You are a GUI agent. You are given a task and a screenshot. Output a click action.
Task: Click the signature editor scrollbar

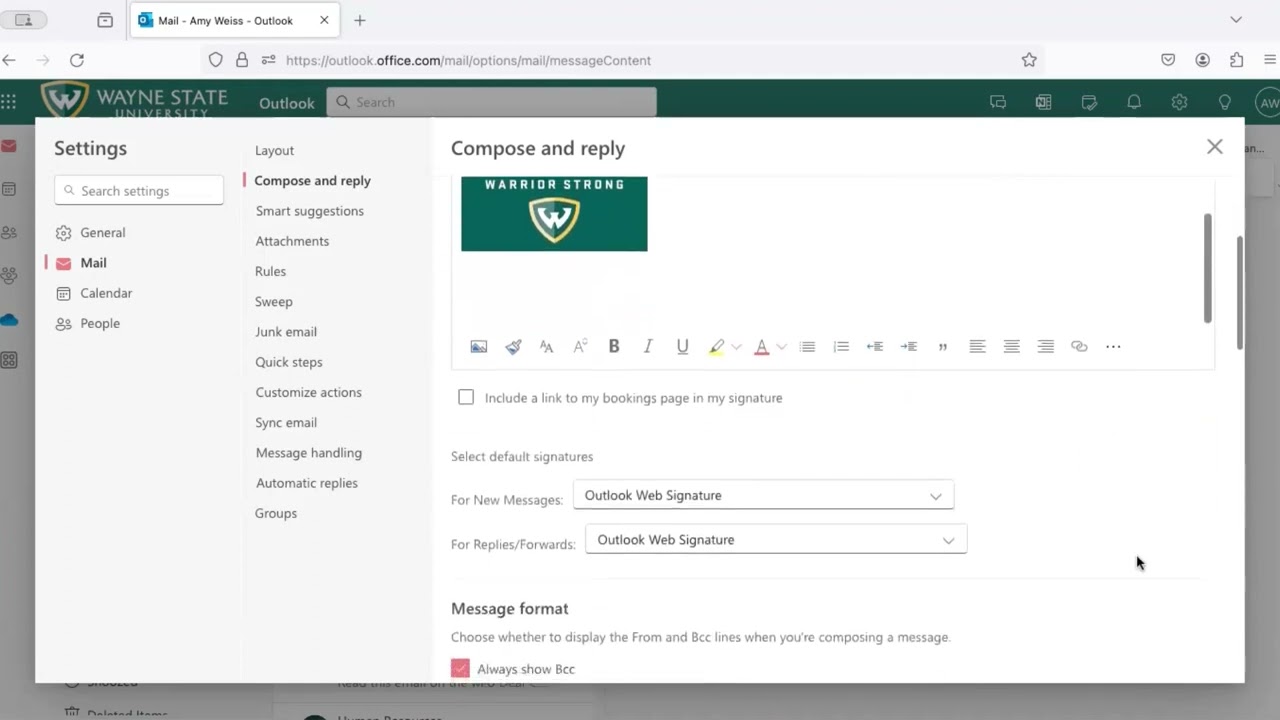pos(1208,267)
